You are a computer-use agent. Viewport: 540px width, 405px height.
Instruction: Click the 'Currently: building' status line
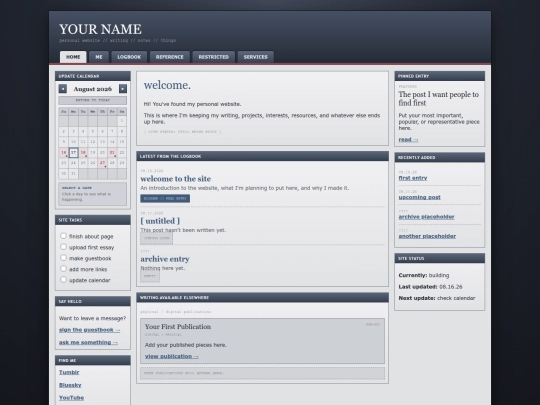424,276
